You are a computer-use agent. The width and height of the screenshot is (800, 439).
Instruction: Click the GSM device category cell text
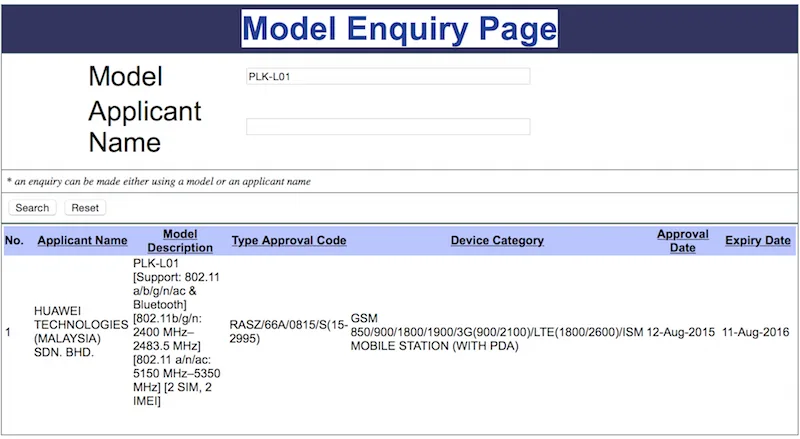pos(497,332)
